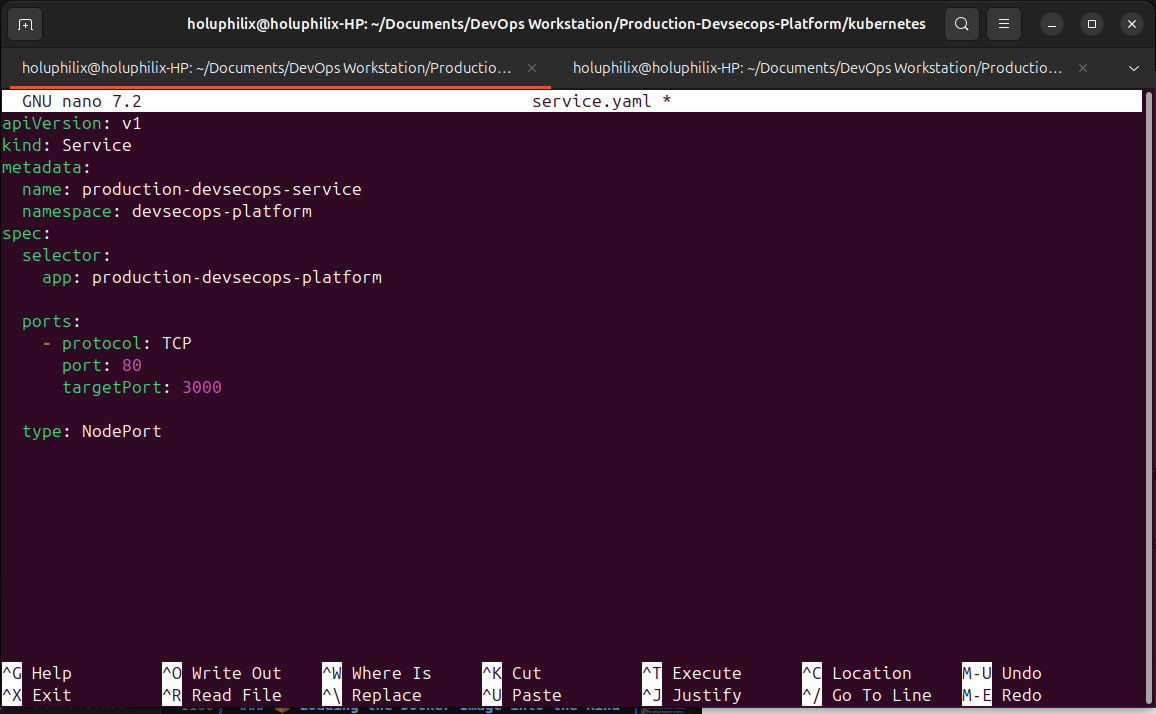
Task: Click the ^\ Replace shortcut
Action: pos(372,695)
